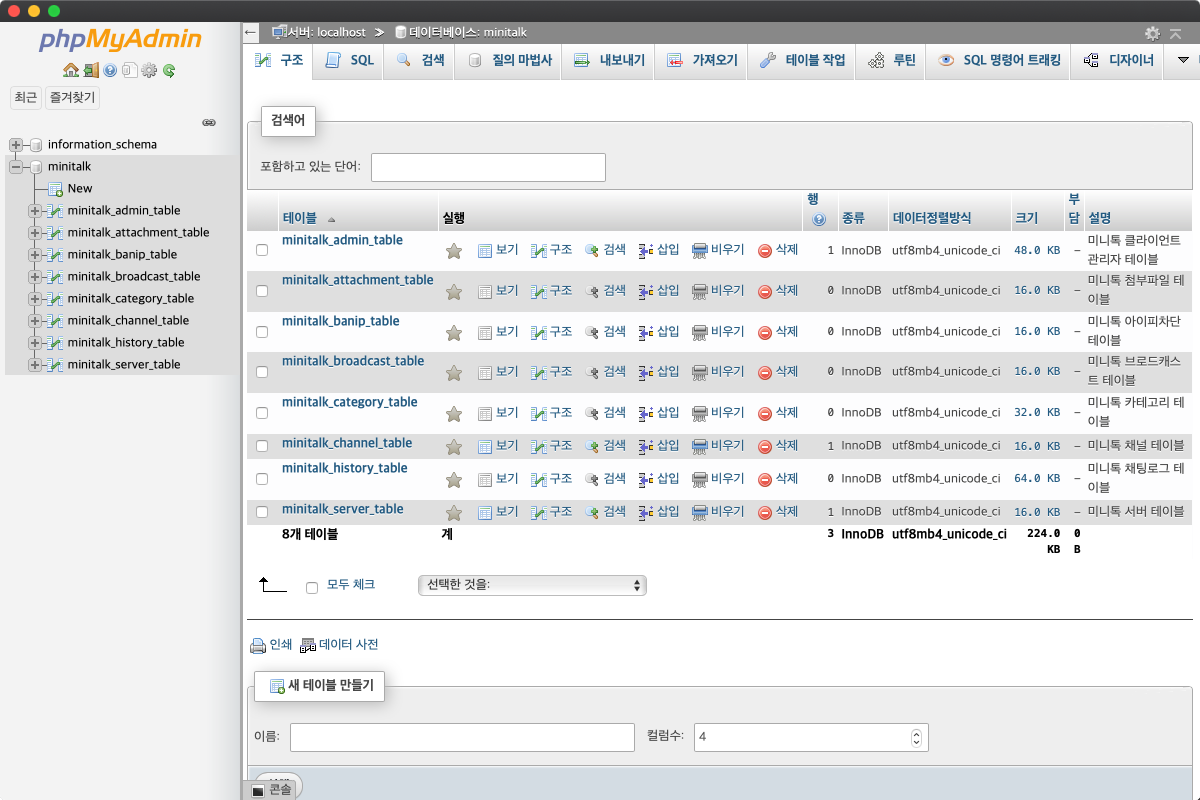
Task: Switch to the 내보내기 tab
Action: coord(609,61)
